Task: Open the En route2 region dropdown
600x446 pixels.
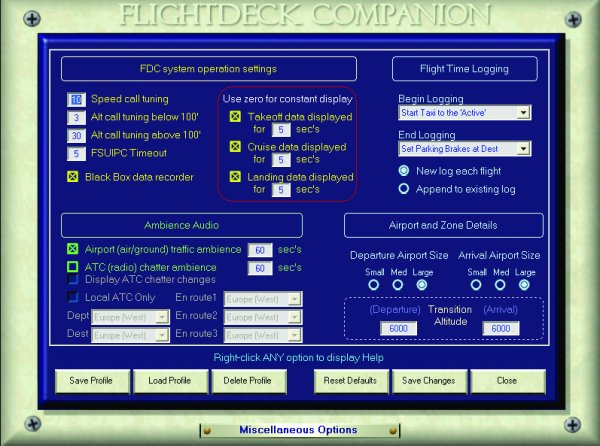Action: (x=295, y=317)
